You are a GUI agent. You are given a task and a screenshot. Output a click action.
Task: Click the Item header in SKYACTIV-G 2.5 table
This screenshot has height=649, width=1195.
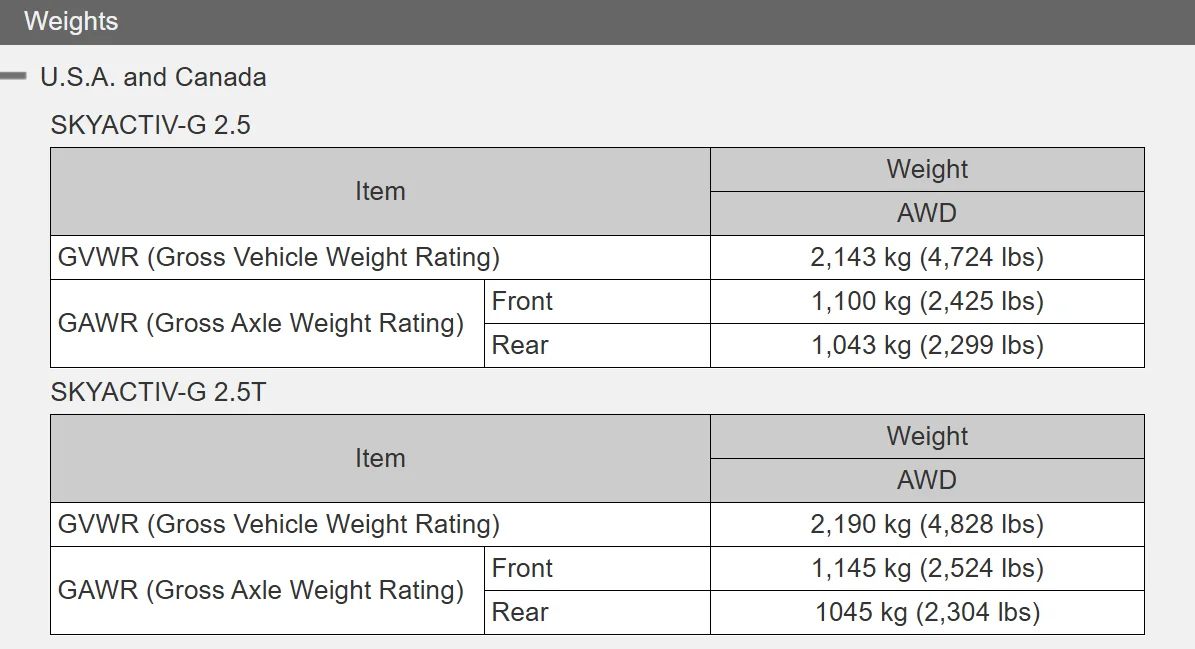(x=380, y=191)
